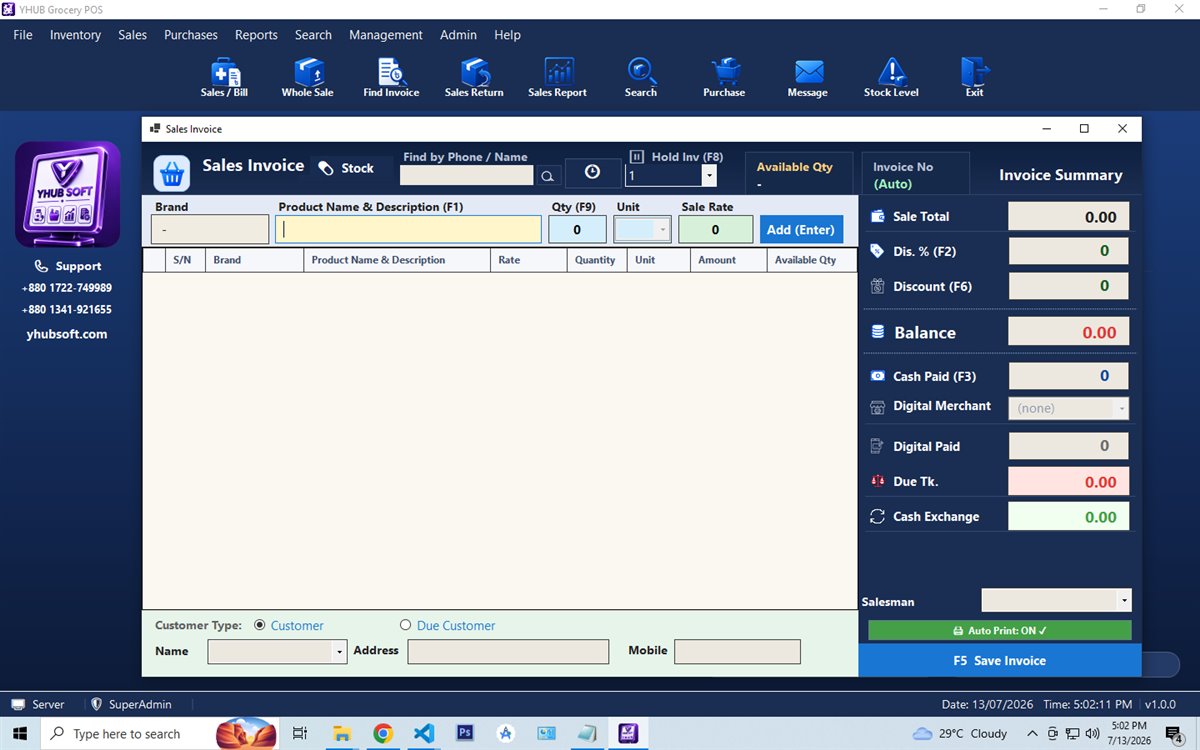This screenshot has width=1200, height=750.
Task: Click the Mobile input field
Action: click(x=738, y=652)
